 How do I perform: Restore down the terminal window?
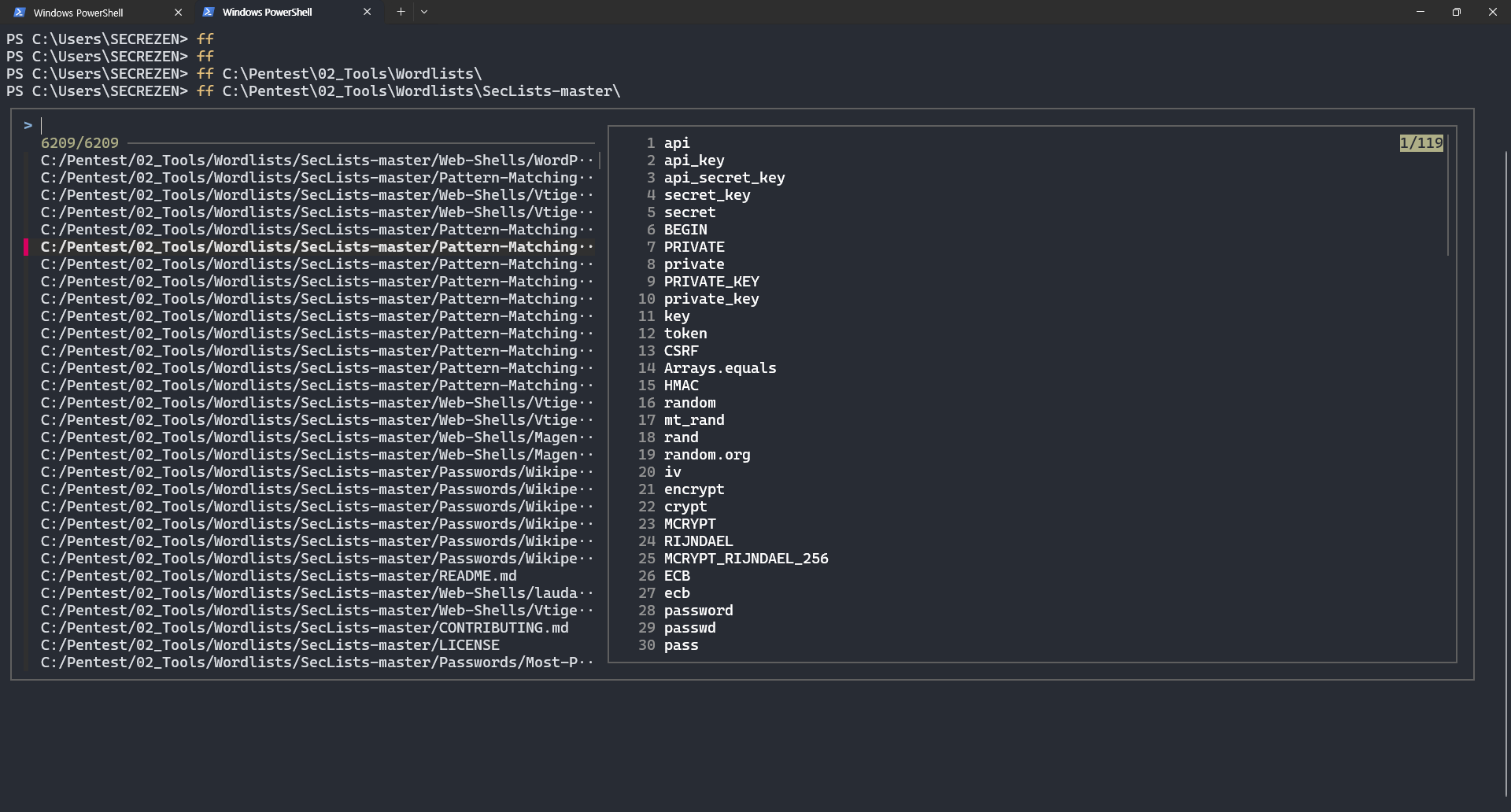[x=1457, y=12]
